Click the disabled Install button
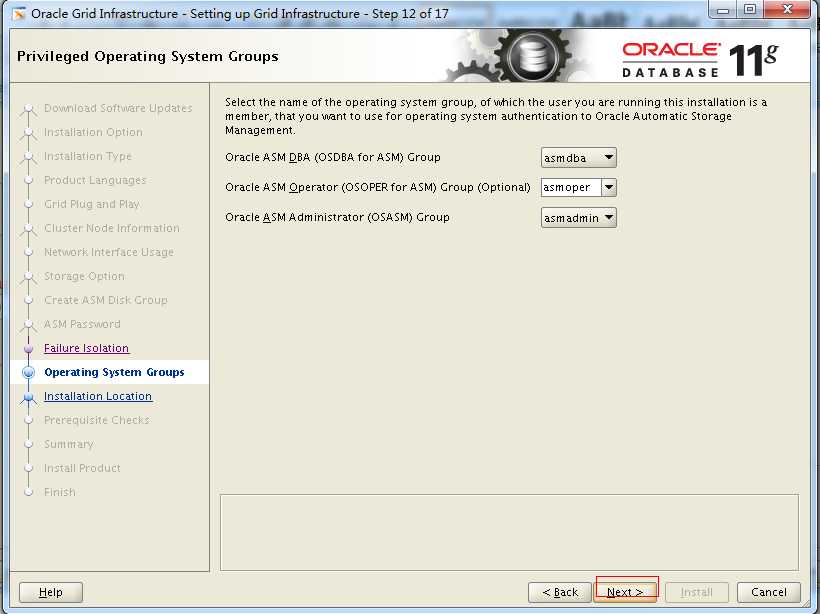Viewport: 820px width, 614px height. pos(697,592)
